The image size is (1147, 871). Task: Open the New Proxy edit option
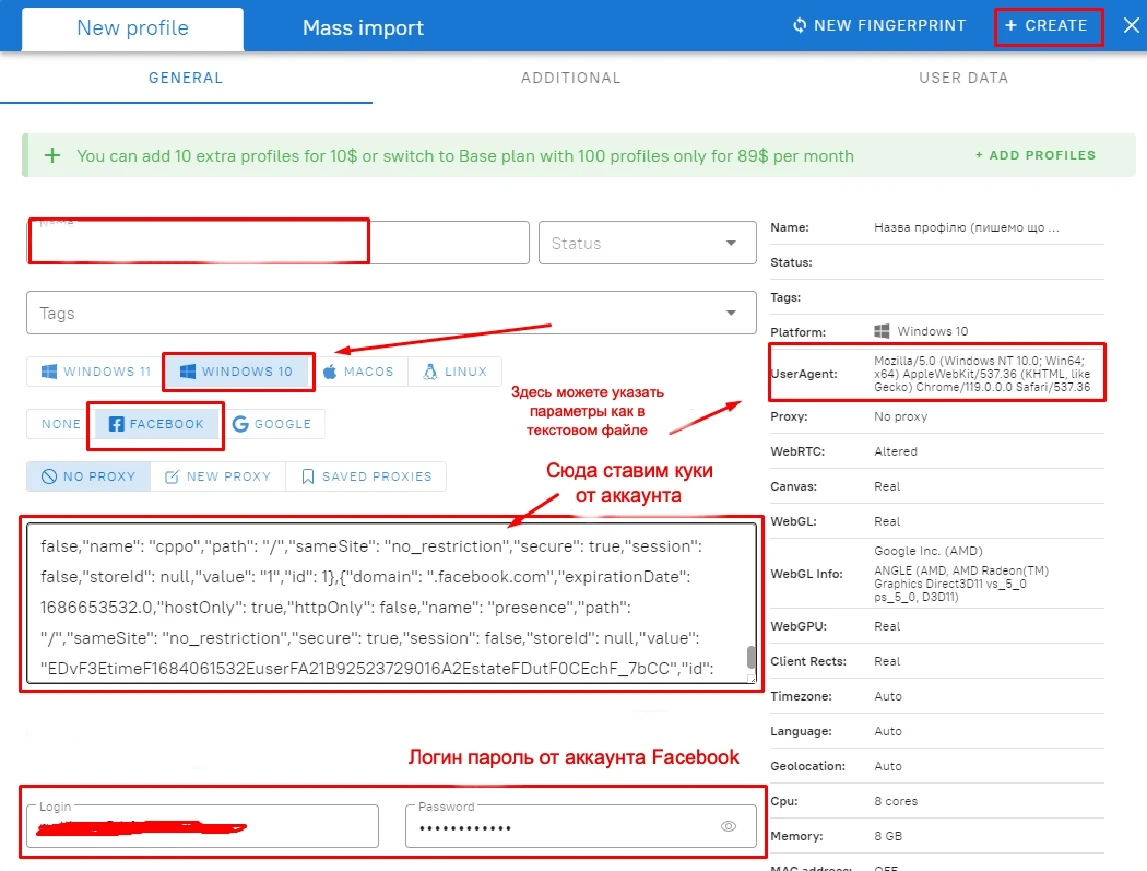218,477
